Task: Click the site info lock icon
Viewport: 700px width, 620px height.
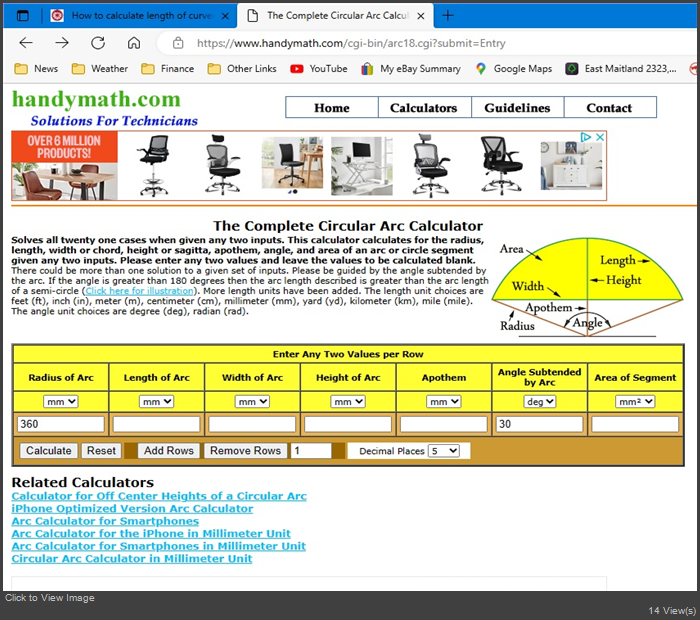Action: tap(178, 43)
